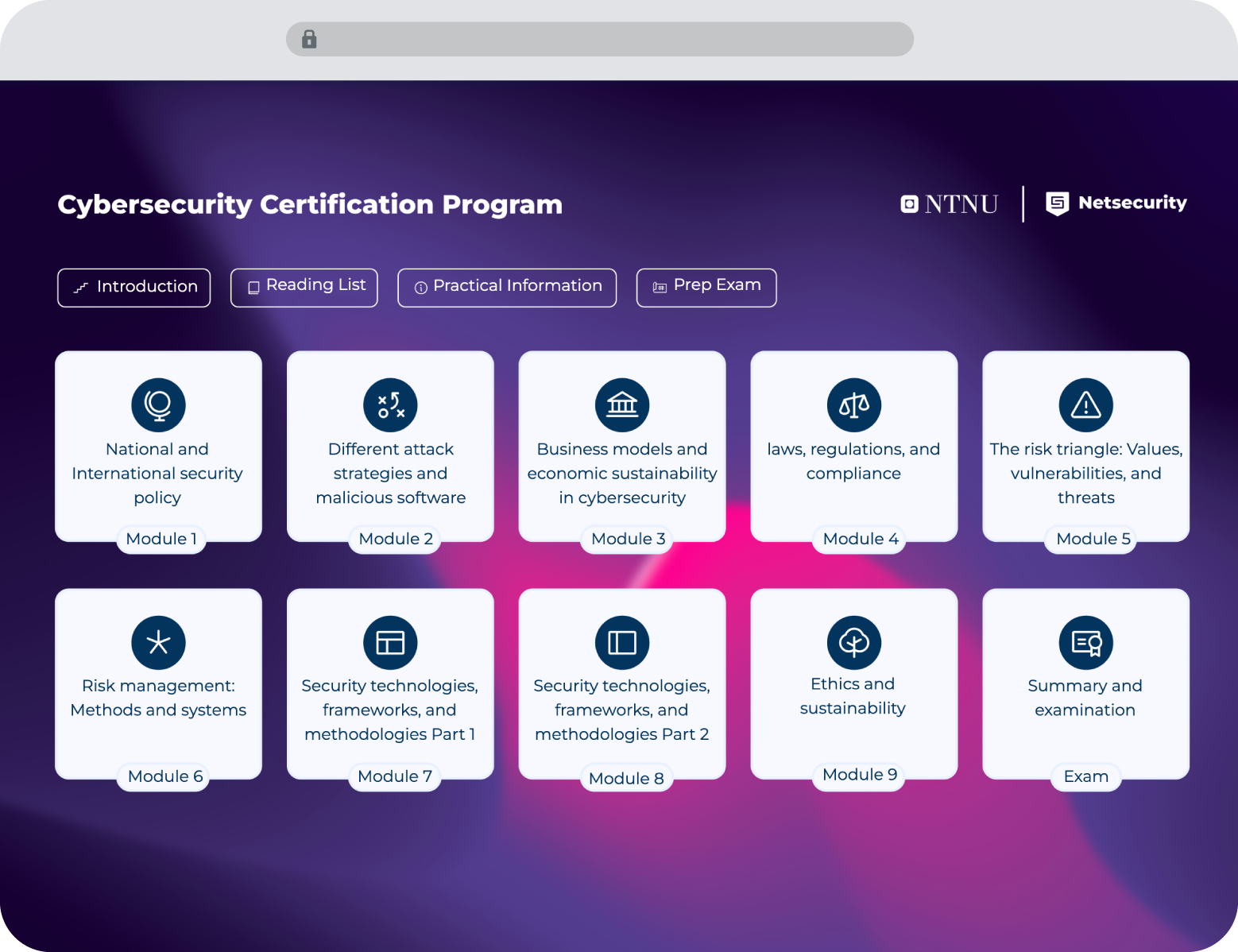
Task: Select the Exam label pill
Action: click(1085, 776)
